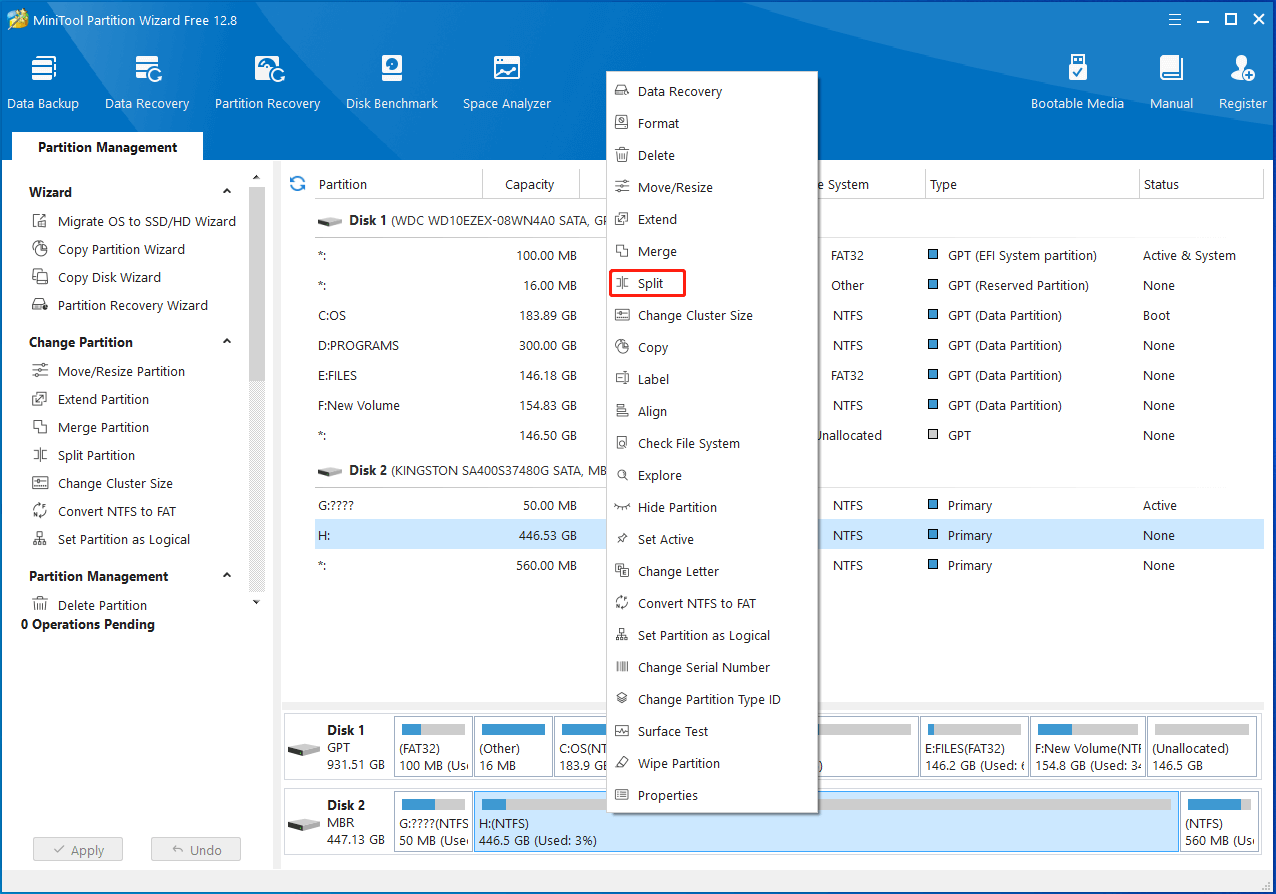
Task: Choose Set Active in context menu
Action: [x=712, y=539]
